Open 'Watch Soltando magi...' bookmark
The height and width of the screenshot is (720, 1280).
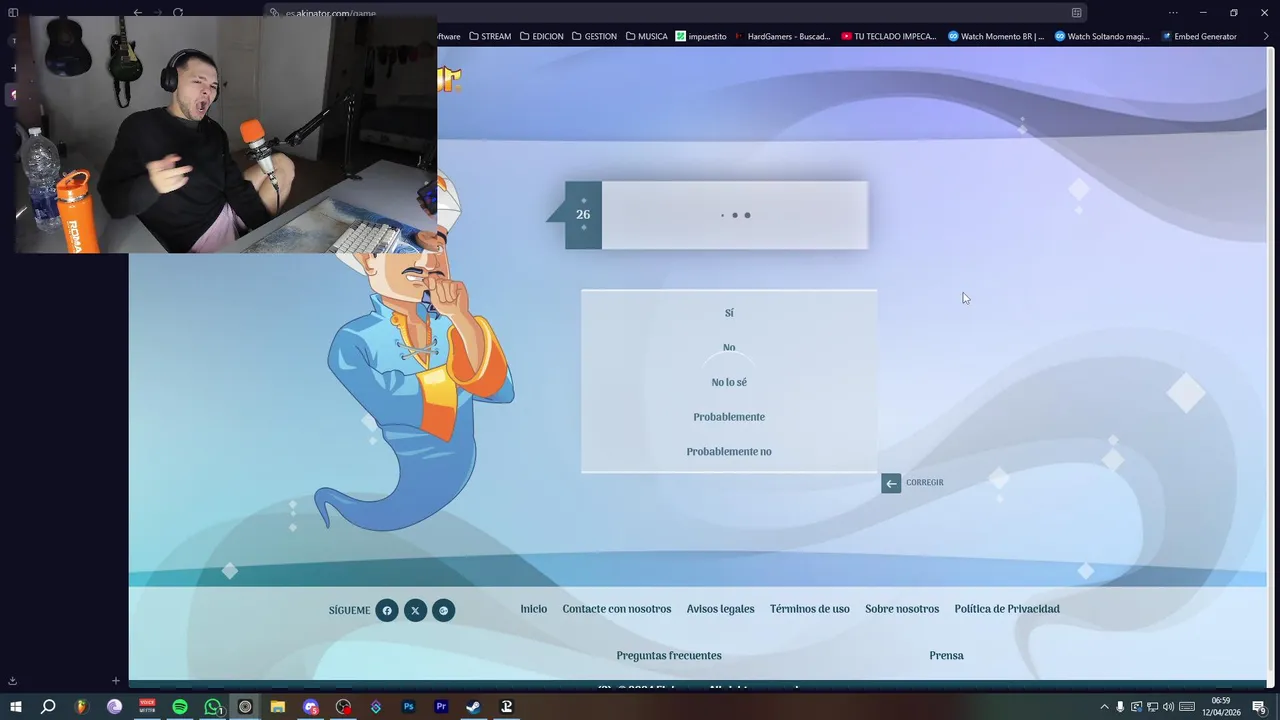1103,36
